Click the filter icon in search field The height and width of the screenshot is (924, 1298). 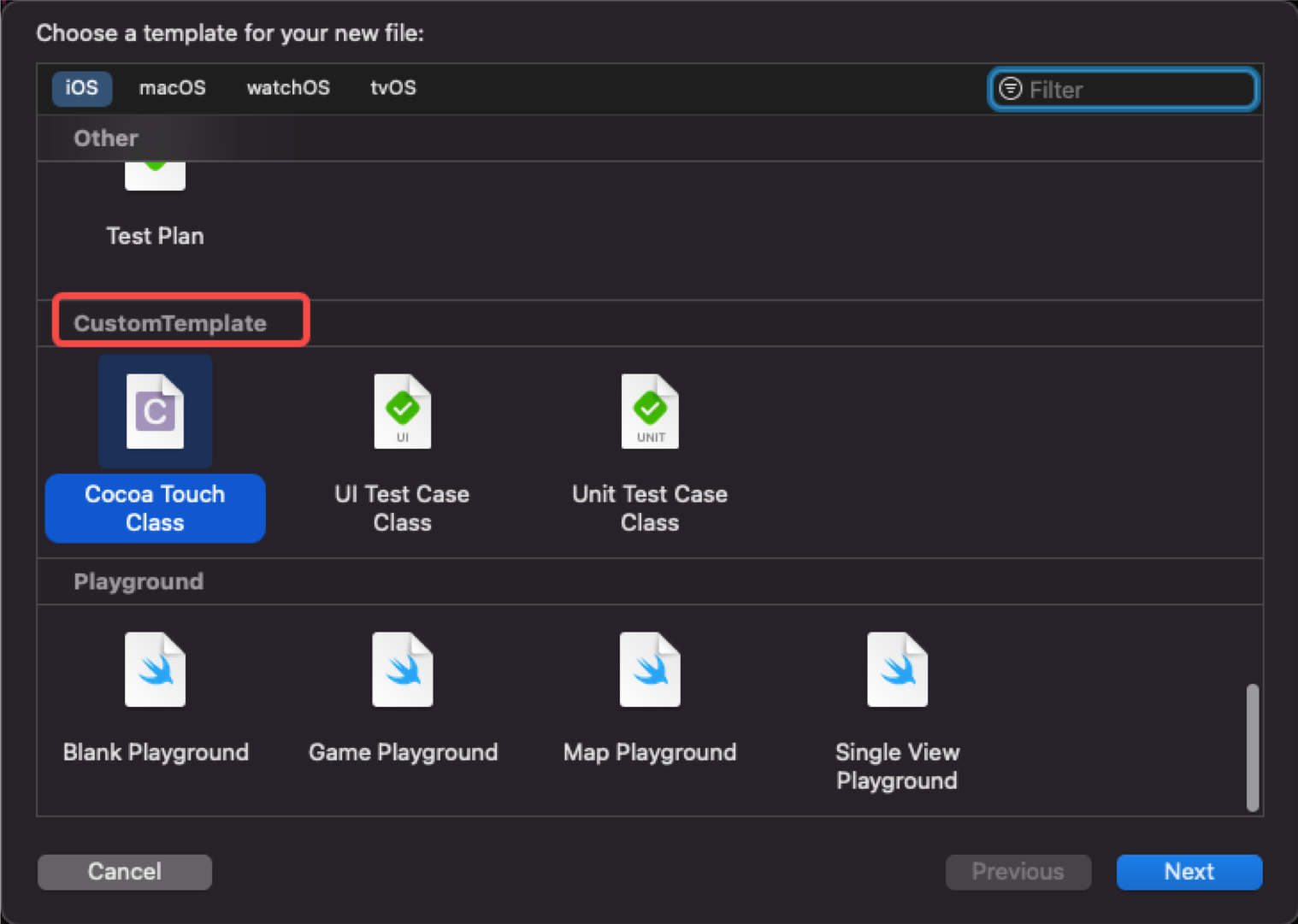coord(1011,89)
